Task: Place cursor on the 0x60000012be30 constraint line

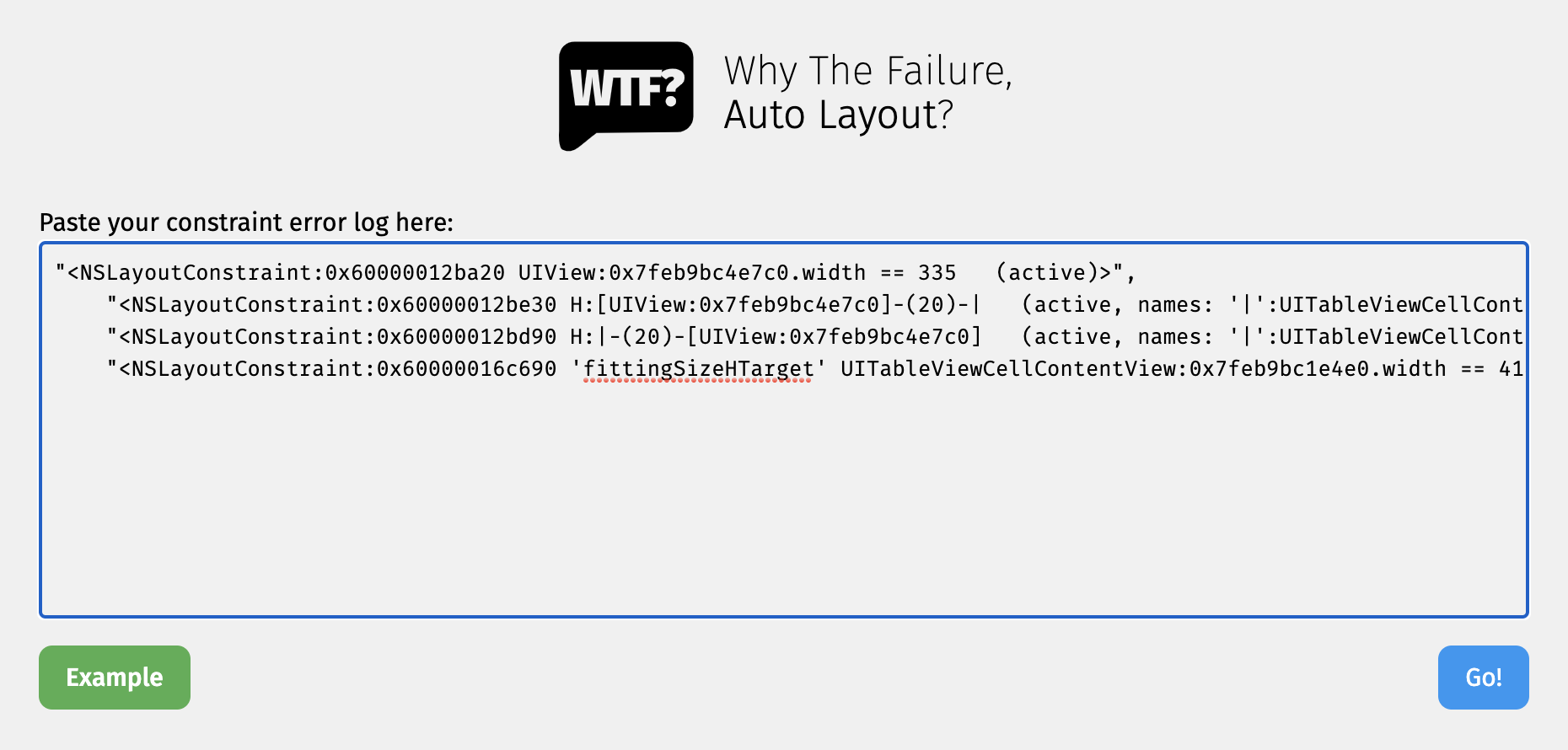Action: (x=815, y=305)
